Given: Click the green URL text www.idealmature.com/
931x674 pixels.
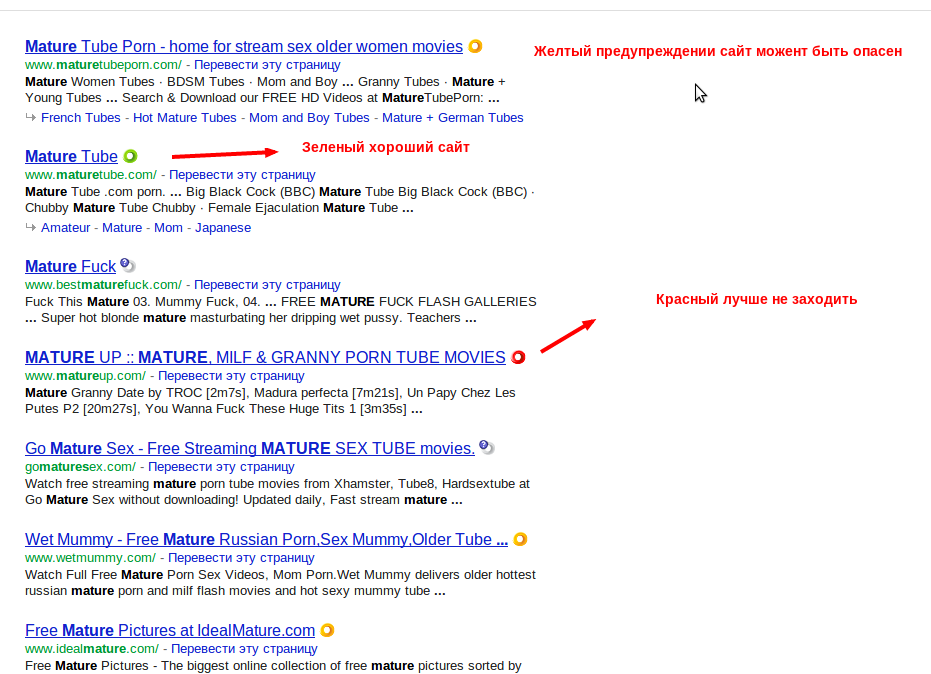Looking at the screenshot, I should 92,648.
